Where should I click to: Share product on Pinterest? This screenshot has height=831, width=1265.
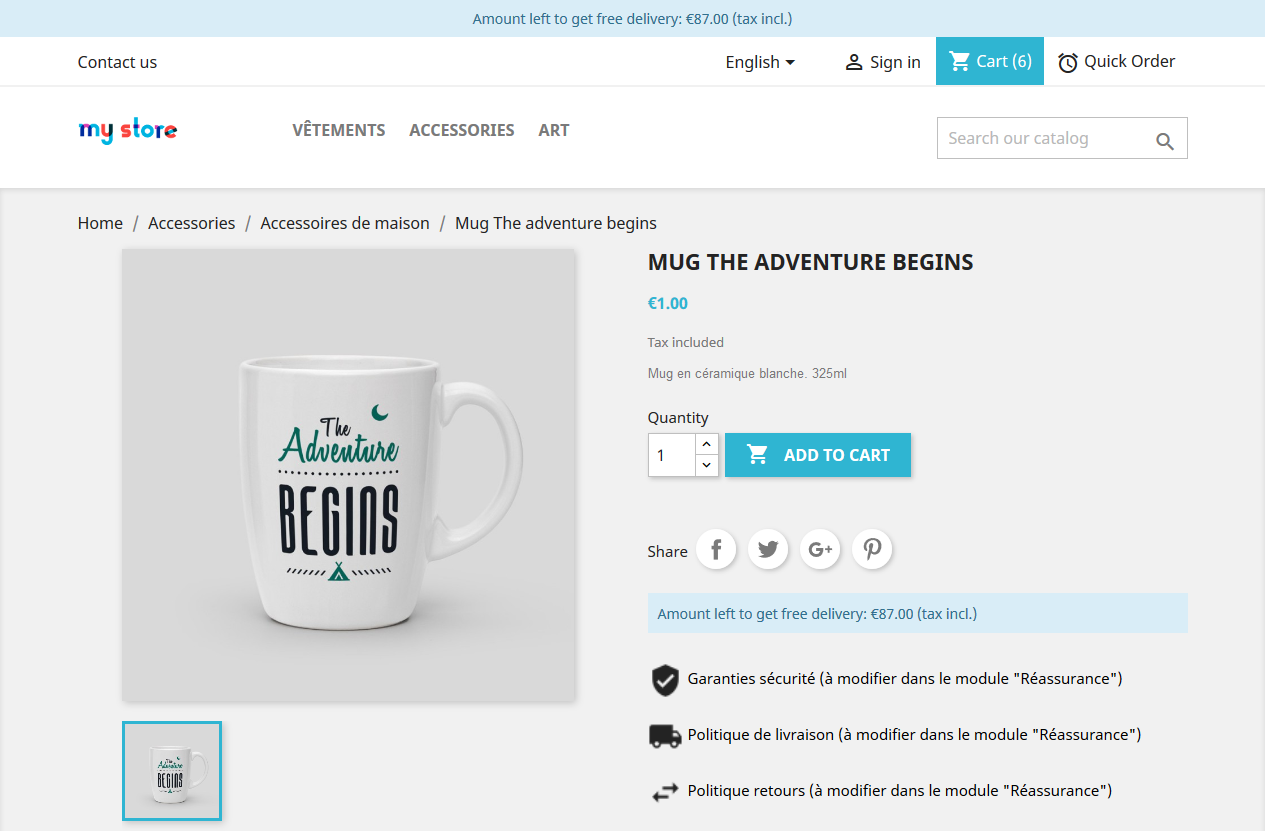[872, 549]
